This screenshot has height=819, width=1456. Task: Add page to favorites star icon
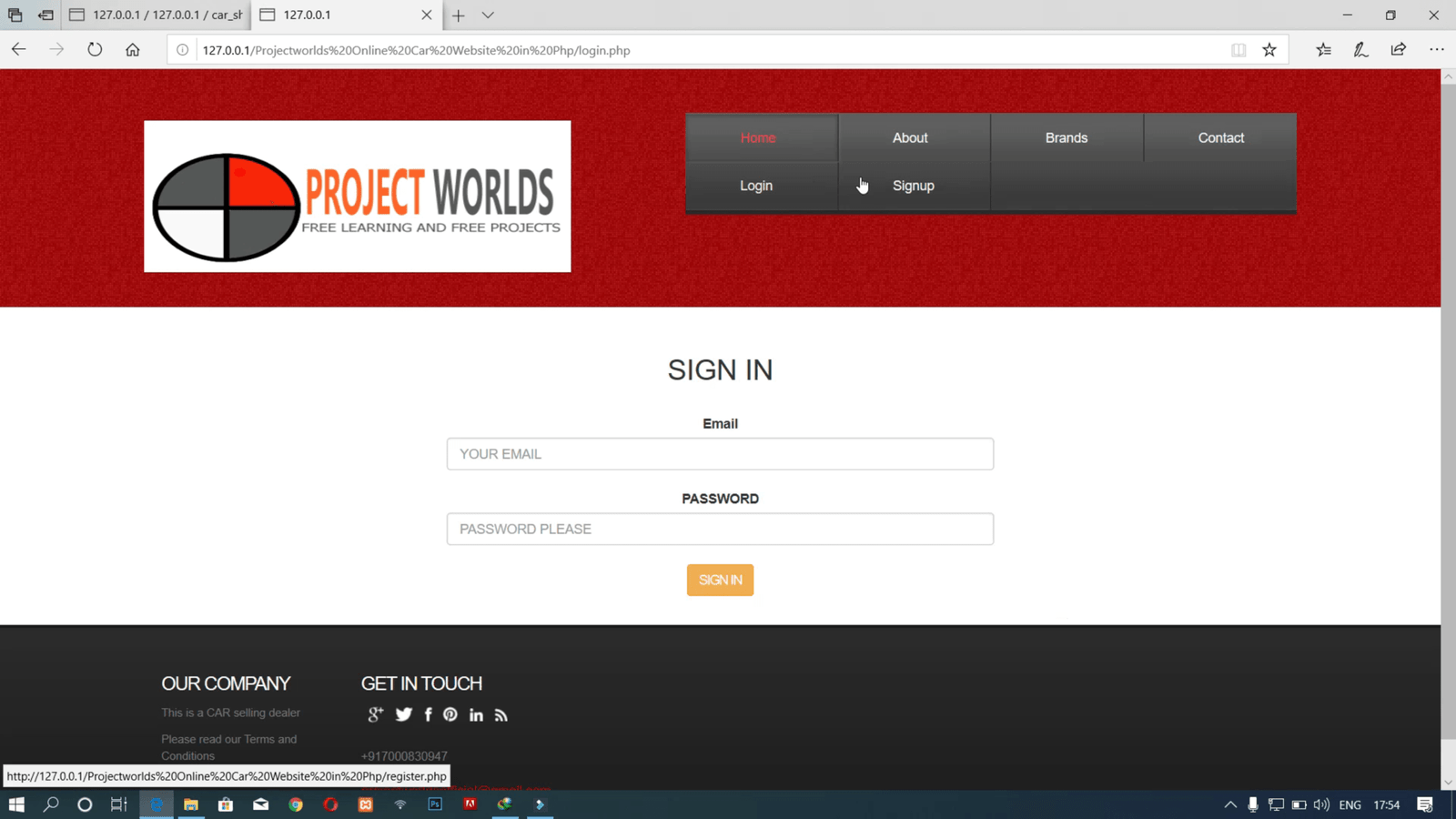point(1269,50)
